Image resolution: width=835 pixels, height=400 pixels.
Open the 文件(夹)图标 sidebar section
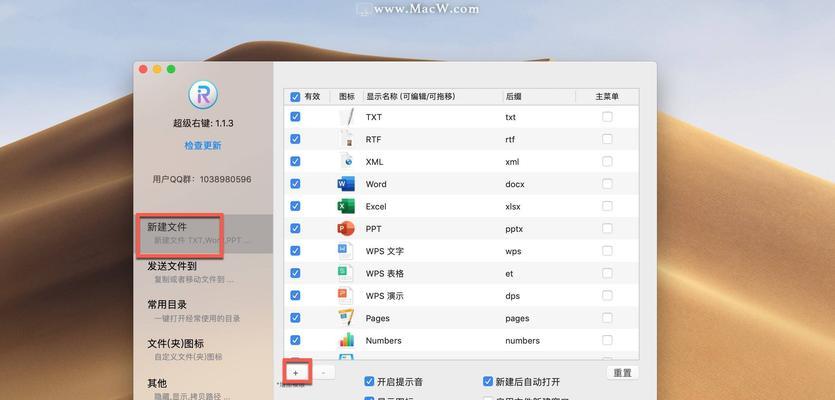(203, 349)
